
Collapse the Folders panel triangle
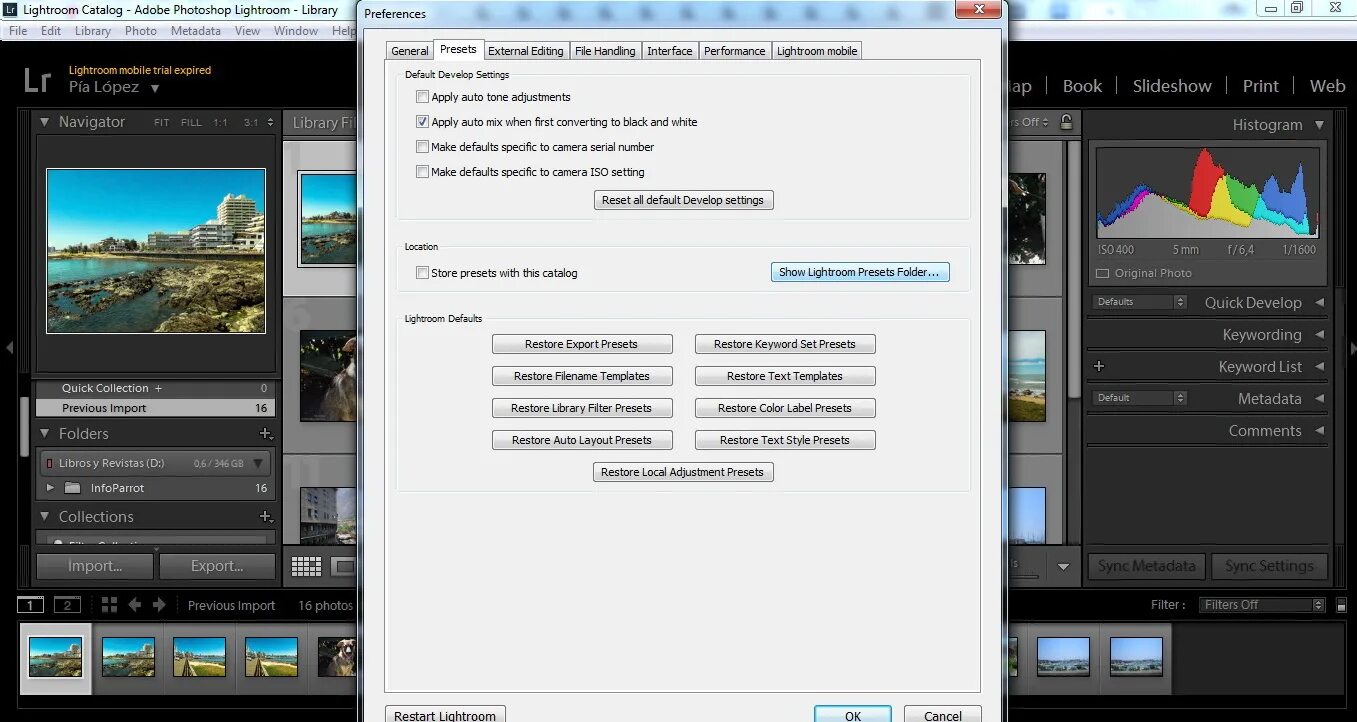click(x=45, y=434)
